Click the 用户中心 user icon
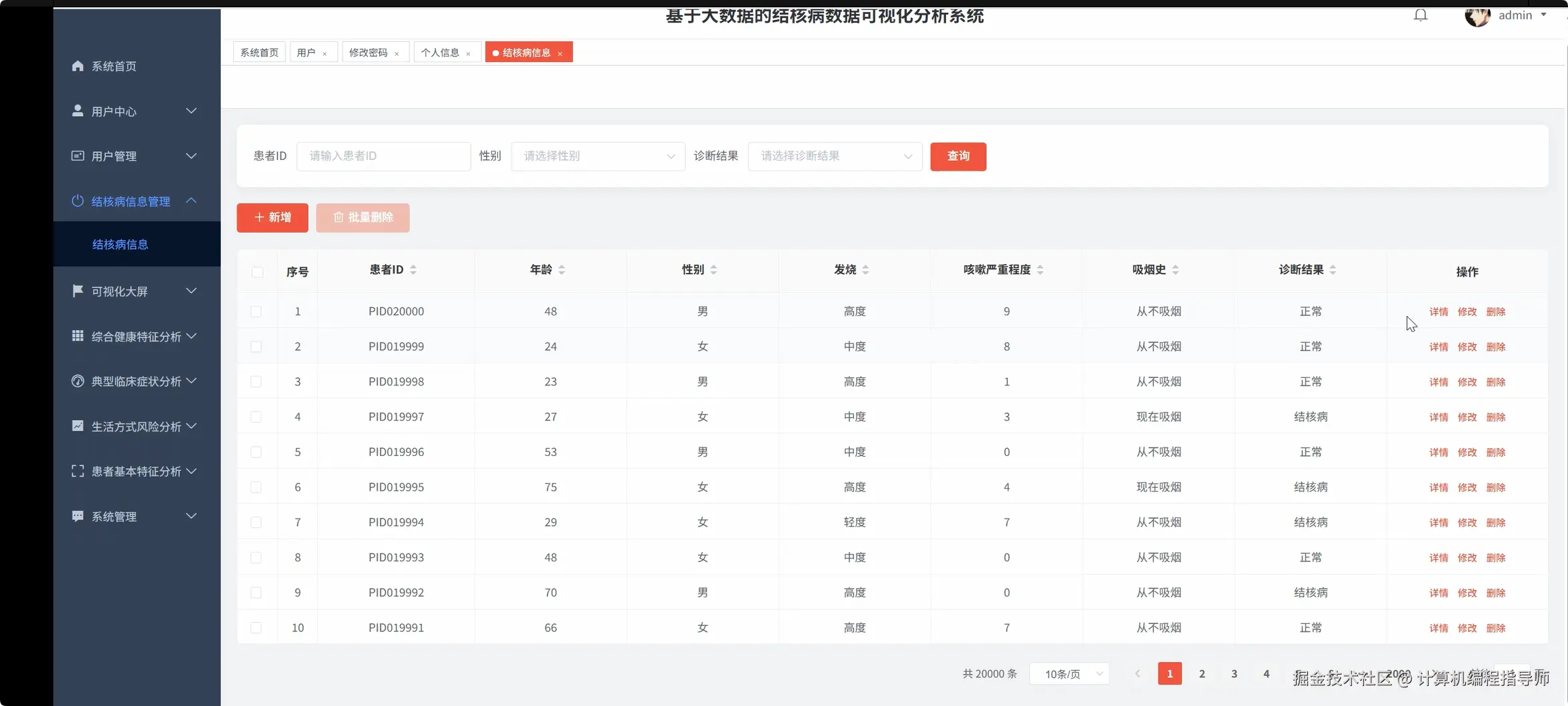This screenshot has height=706, width=1568. 77,111
